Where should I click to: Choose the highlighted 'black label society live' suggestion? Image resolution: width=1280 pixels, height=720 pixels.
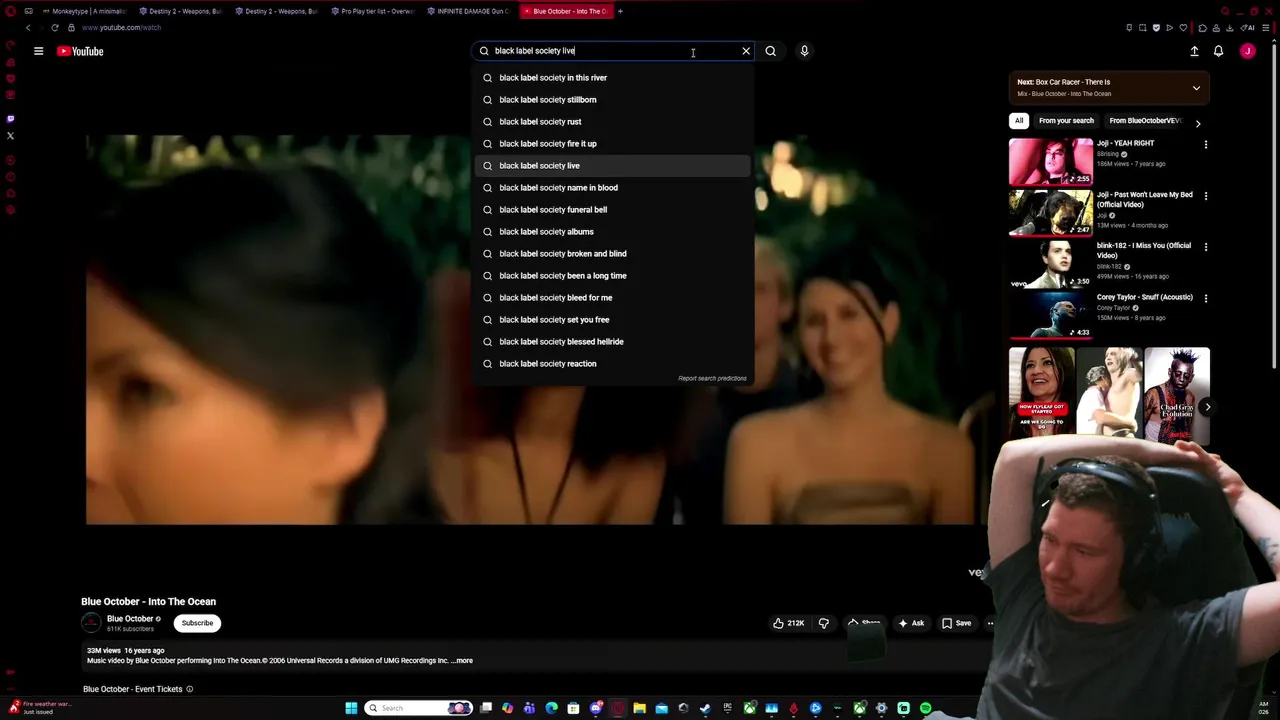tap(613, 166)
